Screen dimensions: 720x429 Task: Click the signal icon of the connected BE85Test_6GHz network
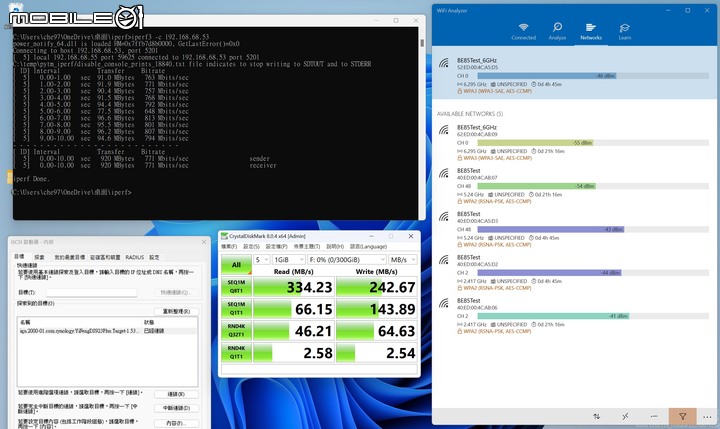tap(444, 63)
